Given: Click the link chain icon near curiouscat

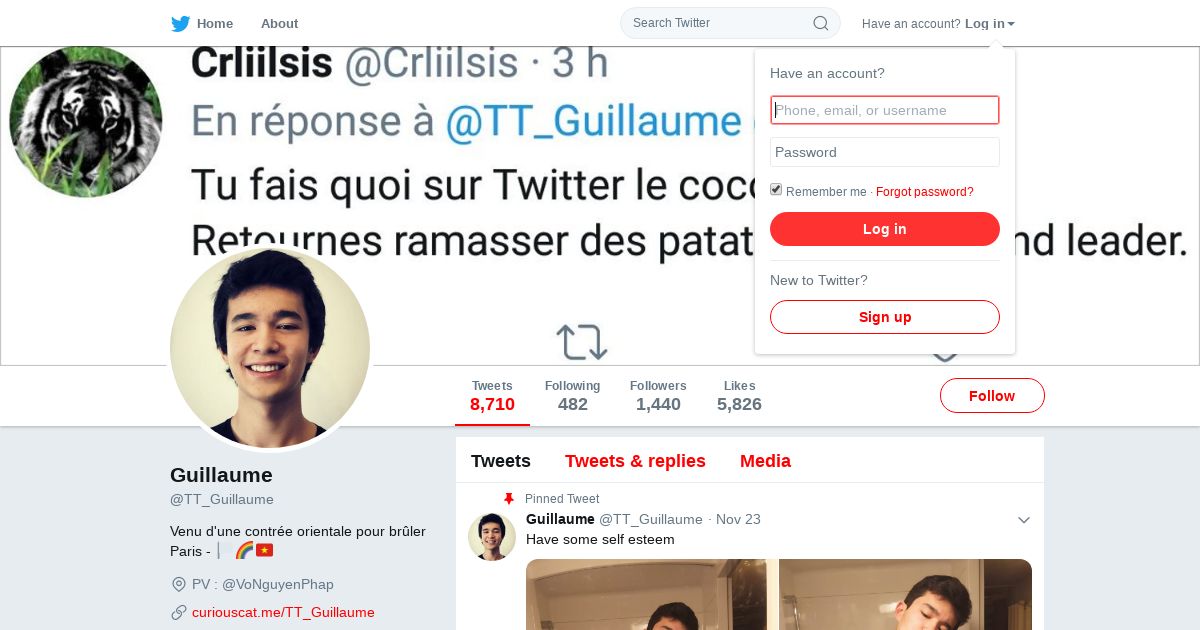Looking at the screenshot, I should [179, 612].
